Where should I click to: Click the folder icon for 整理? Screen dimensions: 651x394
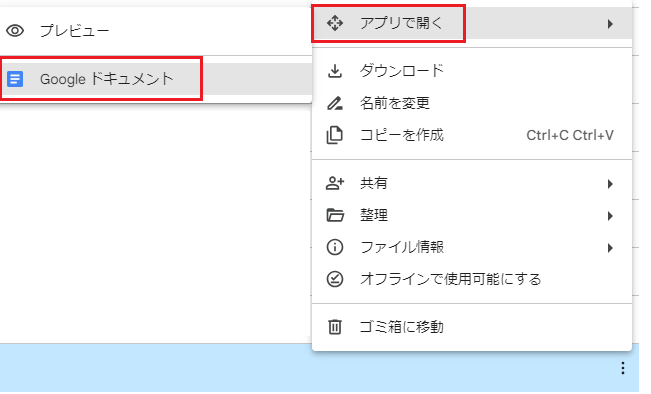335,215
